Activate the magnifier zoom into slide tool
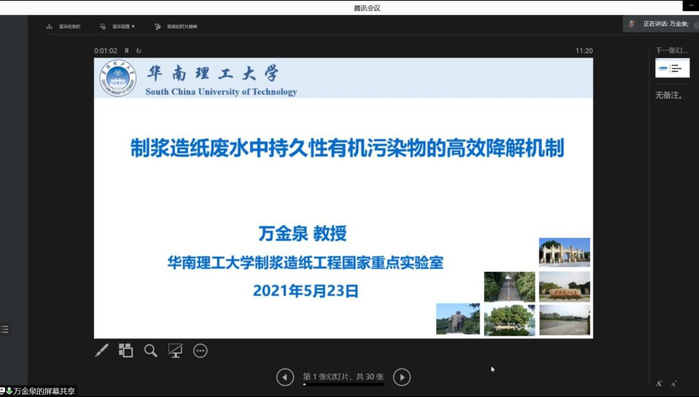The image size is (699, 397). [151, 351]
